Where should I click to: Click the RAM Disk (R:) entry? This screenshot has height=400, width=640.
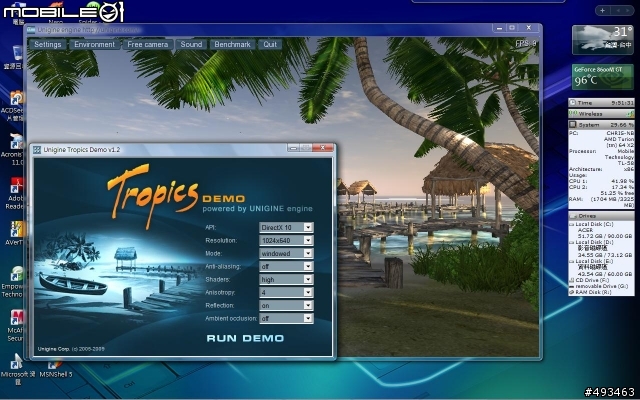coord(590,293)
